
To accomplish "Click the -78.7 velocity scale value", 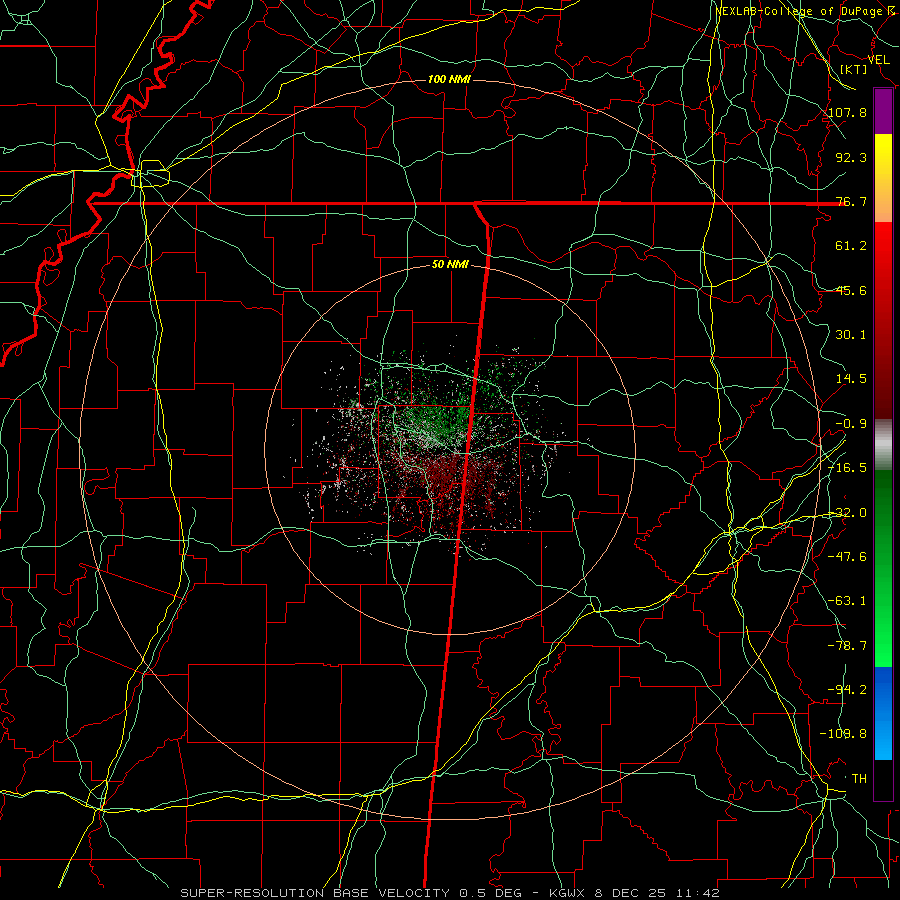I will (x=848, y=646).
